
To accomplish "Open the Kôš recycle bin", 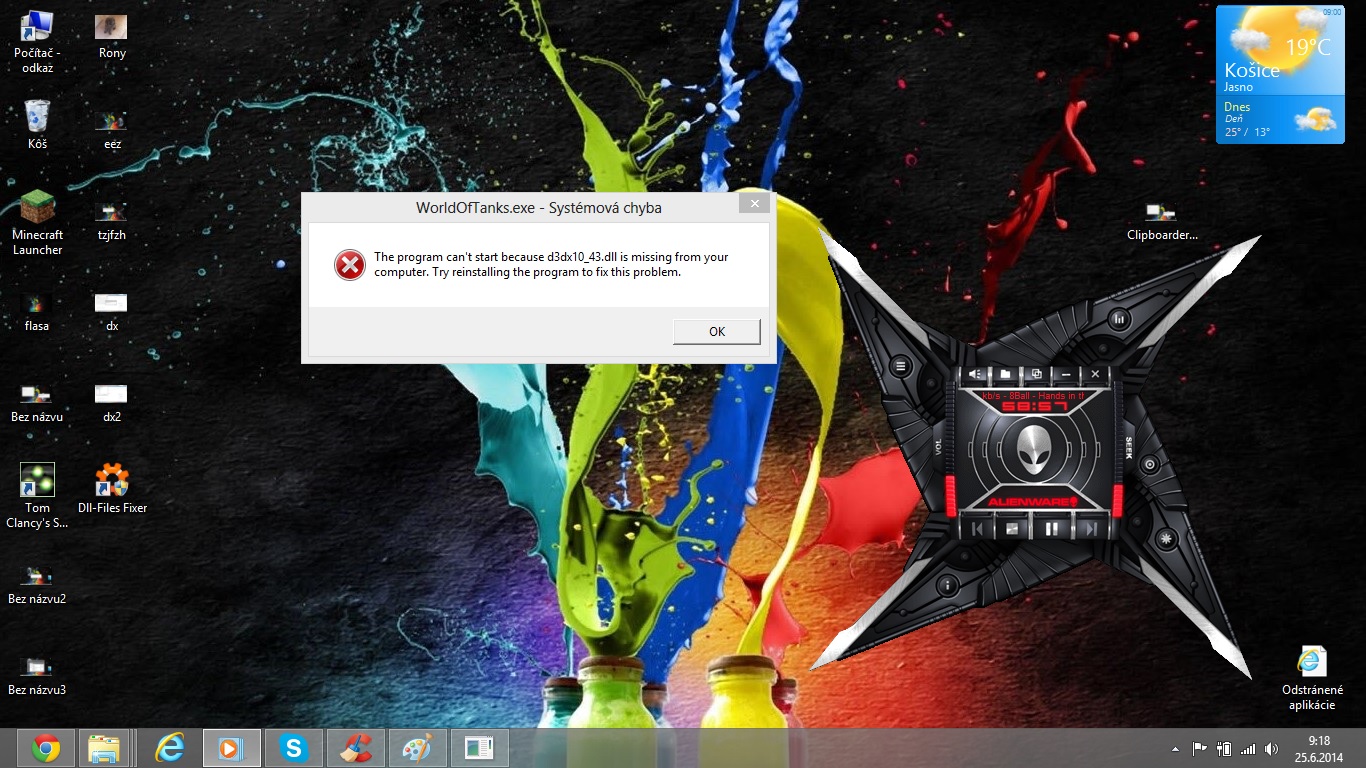I will click(x=38, y=125).
